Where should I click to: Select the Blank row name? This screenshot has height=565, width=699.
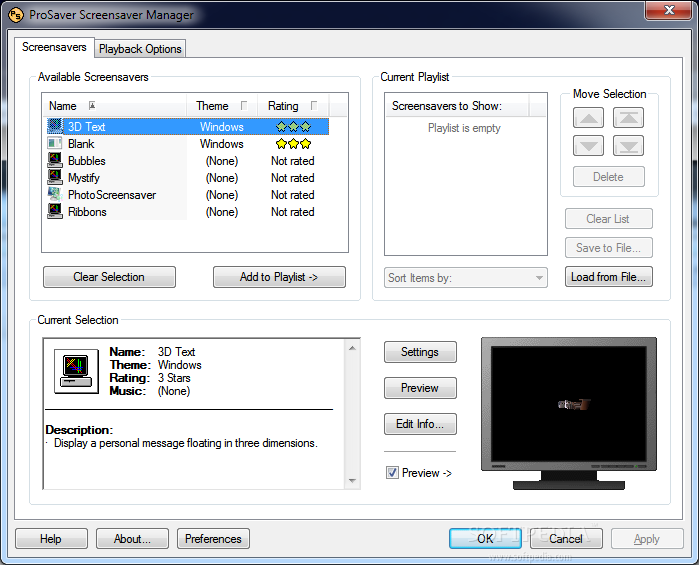pyautogui.click(x=81, y=144)
